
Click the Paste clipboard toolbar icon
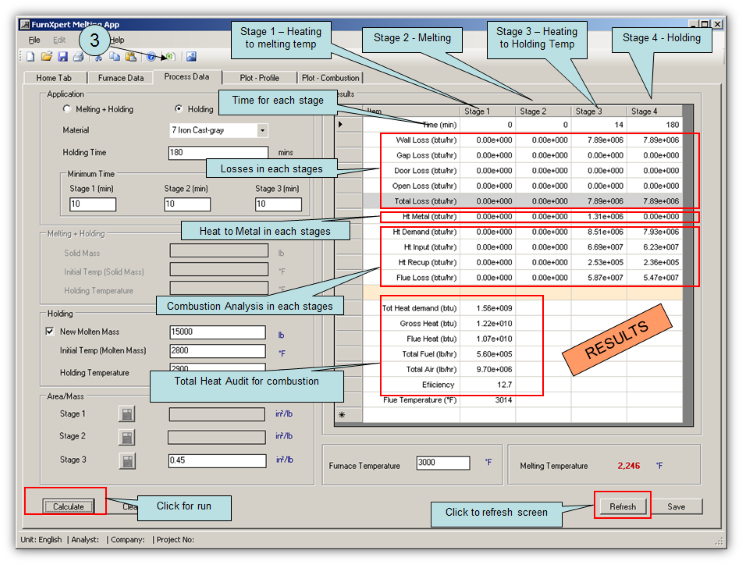point(131,57)
